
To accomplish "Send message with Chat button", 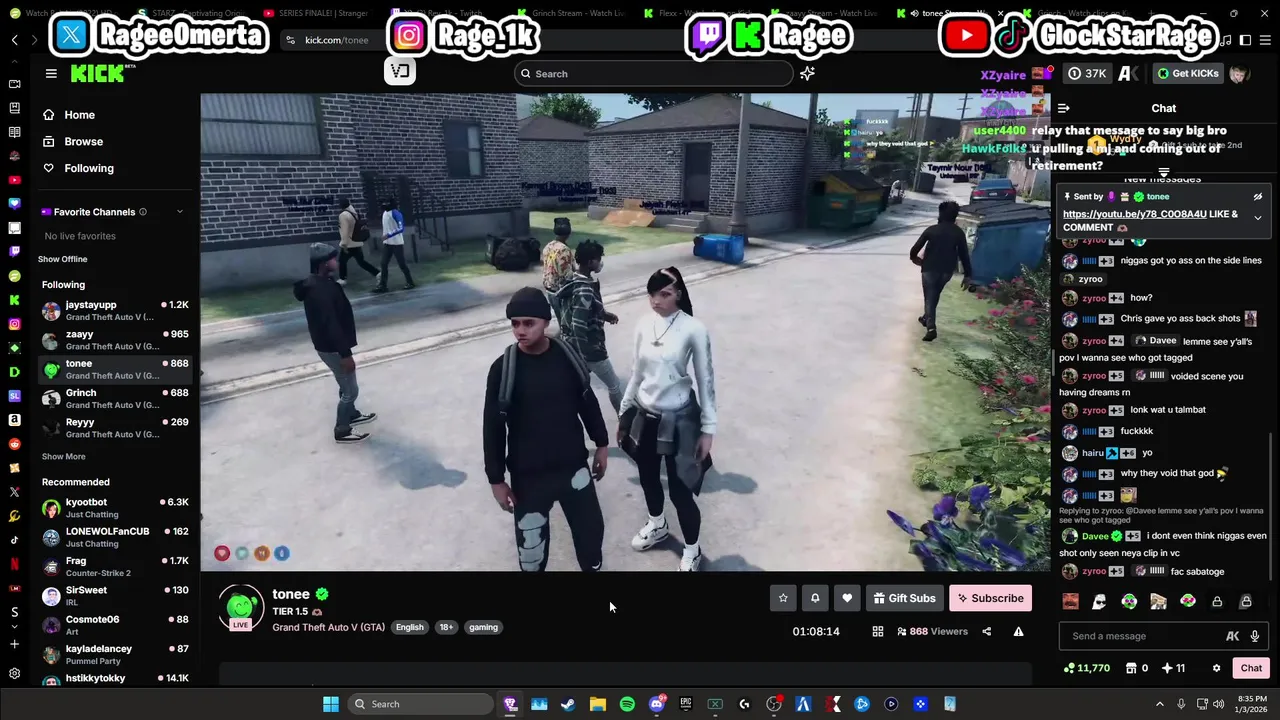I will (1252, 668).
